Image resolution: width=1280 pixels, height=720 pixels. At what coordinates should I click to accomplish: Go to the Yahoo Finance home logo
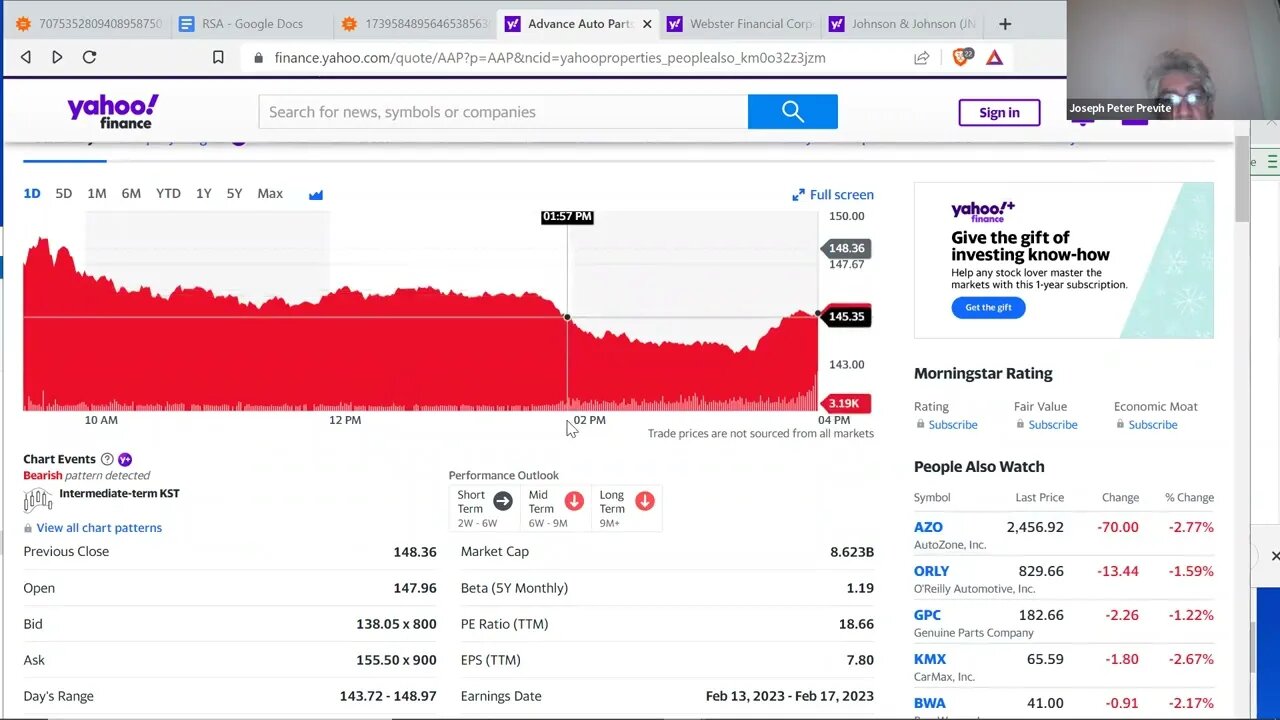(x=113, y=111)
